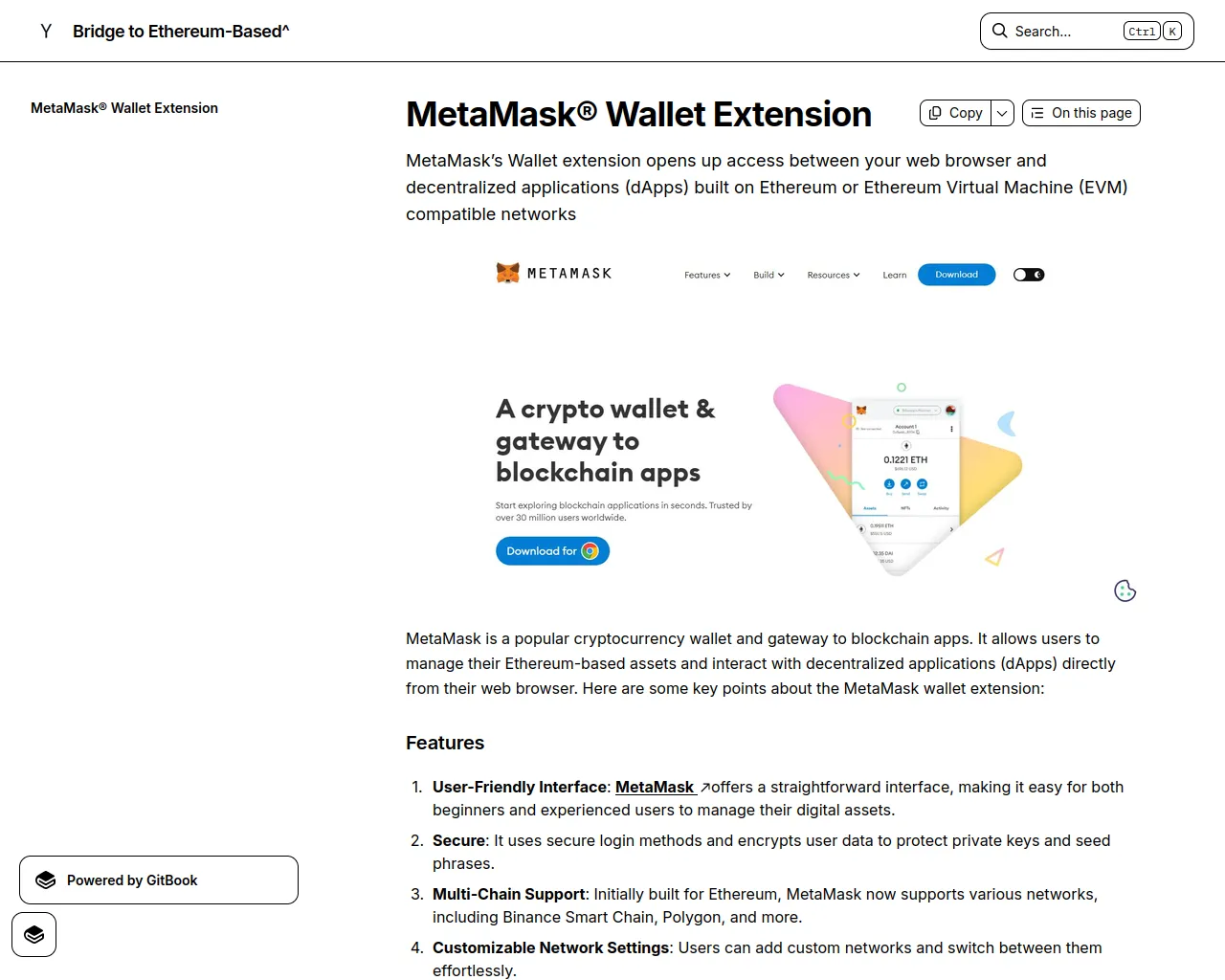Select the Learn menu item
This screenshot has width=1225, height=980.
pyautogui.click(x=895, y=275)
